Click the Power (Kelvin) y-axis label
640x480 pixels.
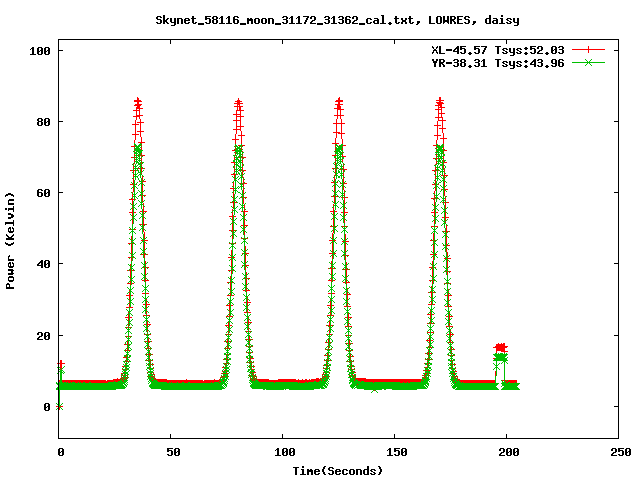click(x=10, y=241)
